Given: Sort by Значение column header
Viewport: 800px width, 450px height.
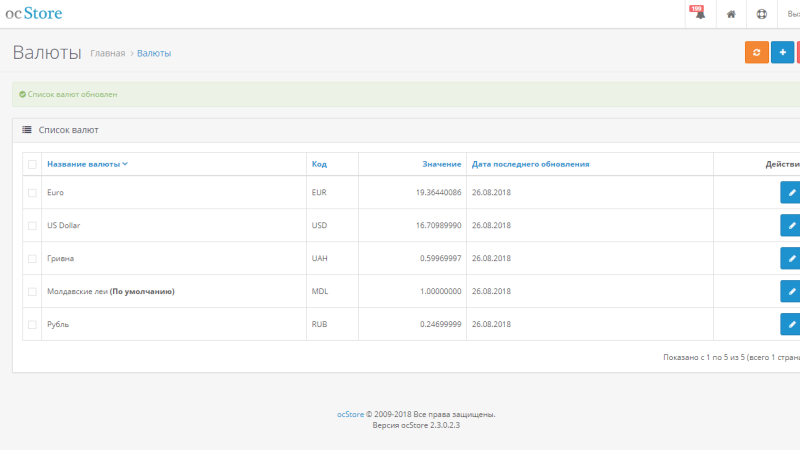Looking at the screenshot, I should pyautogui.click(x=441, y=164).
